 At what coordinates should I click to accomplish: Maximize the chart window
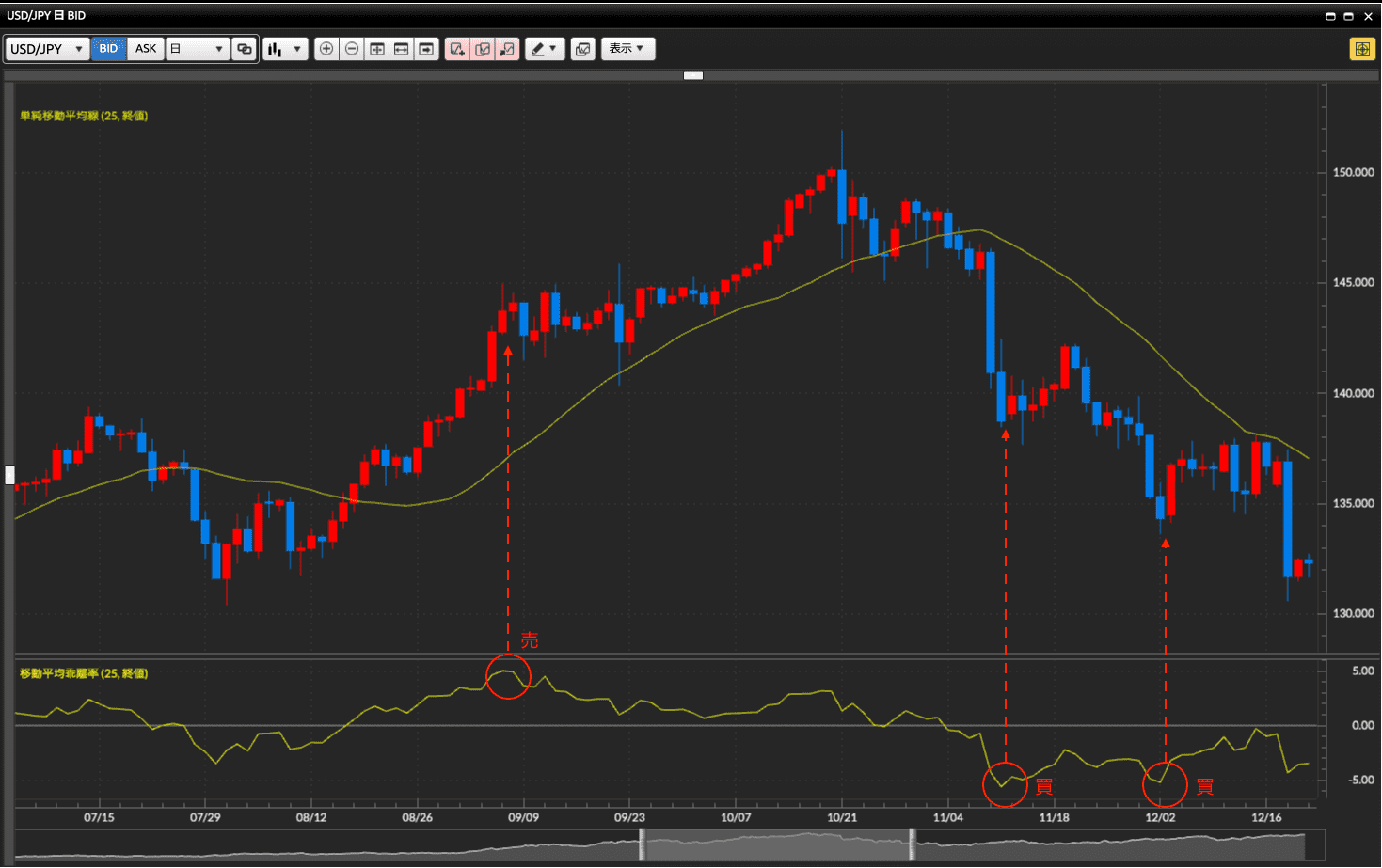coord(1348,16)
